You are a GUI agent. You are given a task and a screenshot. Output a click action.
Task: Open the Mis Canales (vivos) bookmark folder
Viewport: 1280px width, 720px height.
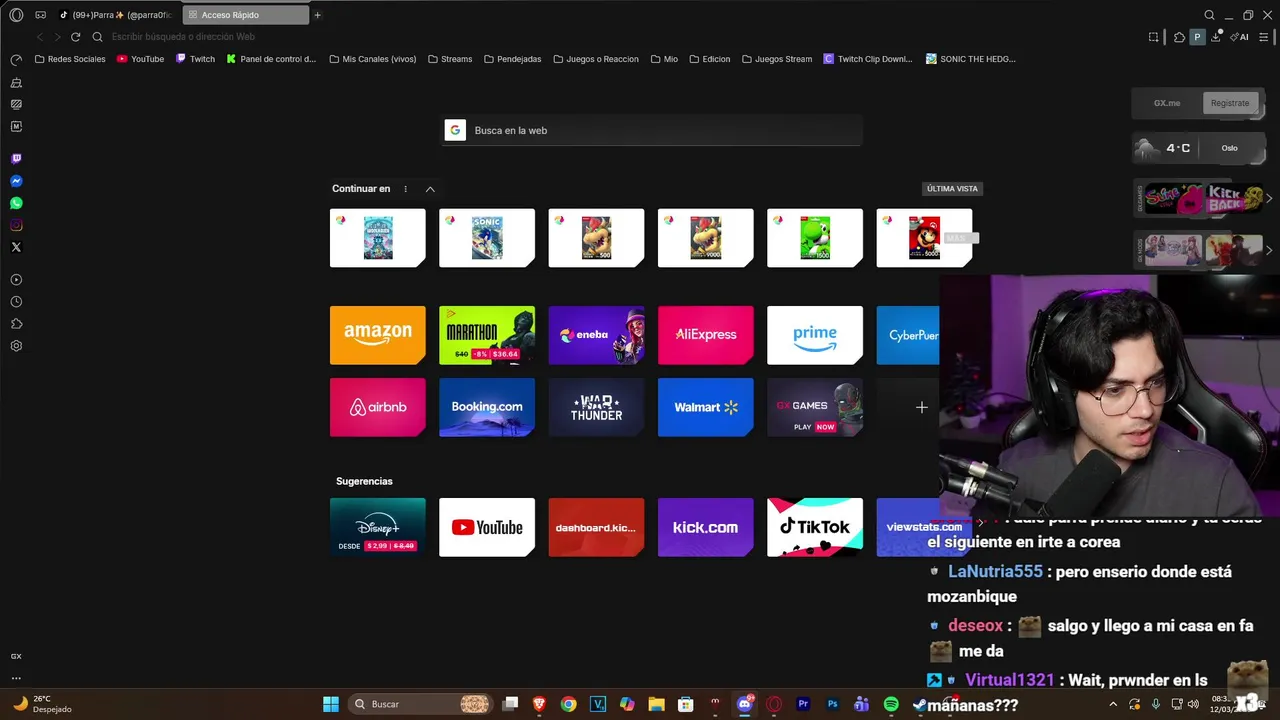pyautogui.click(x=372, y=59)
